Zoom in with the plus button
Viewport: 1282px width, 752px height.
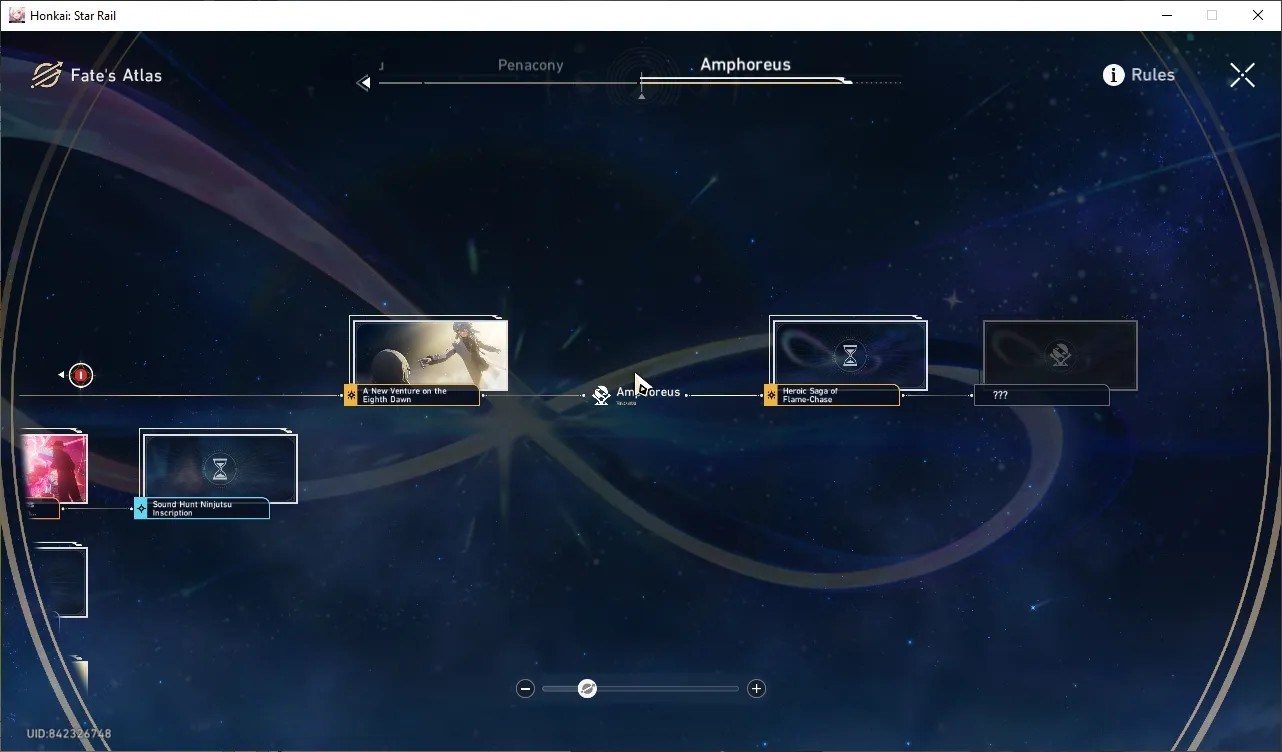coord(757,688)
